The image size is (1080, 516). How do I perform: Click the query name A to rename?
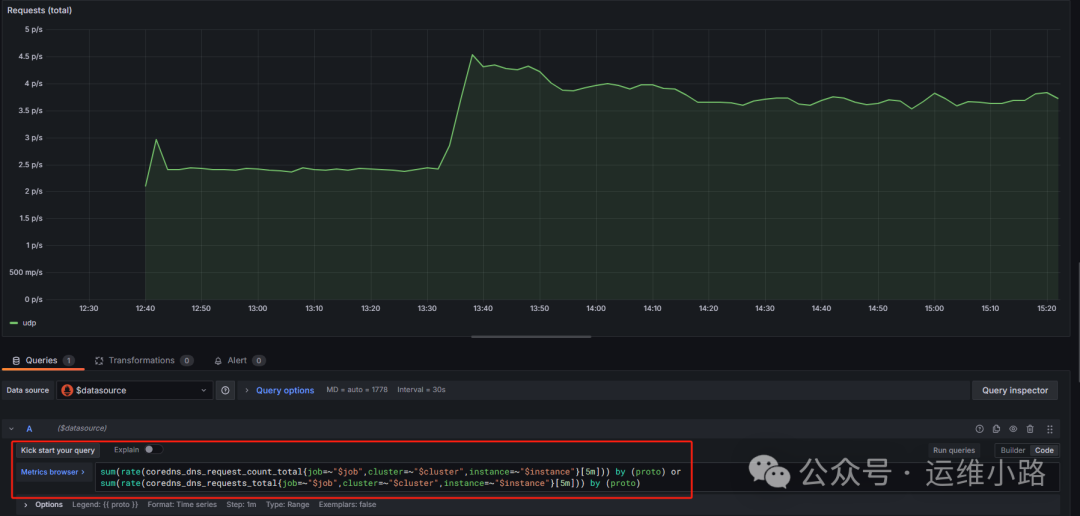pos(29,429)
